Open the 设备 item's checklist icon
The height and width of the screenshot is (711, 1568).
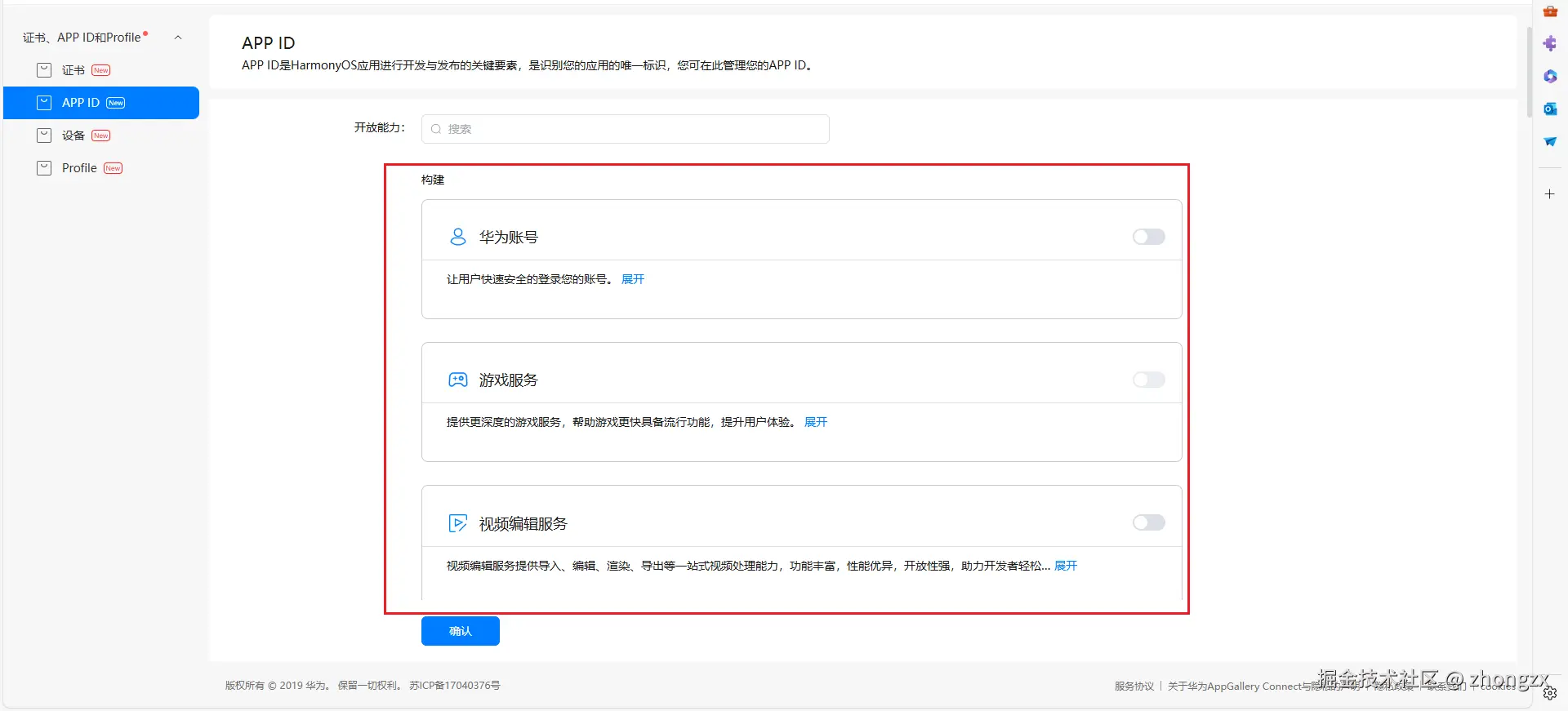(x=44, y=136)
